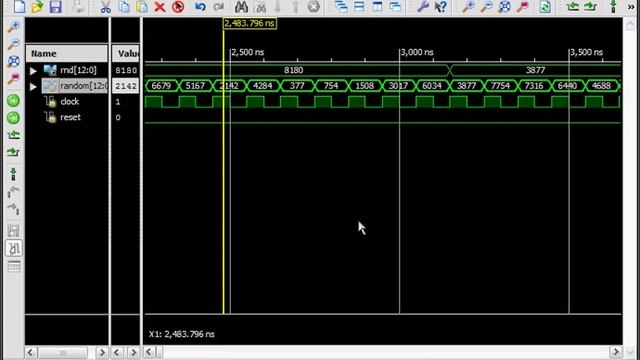Click the random value 2142 cell
Screen dimensions: 640x360
(x=126, y=86)
